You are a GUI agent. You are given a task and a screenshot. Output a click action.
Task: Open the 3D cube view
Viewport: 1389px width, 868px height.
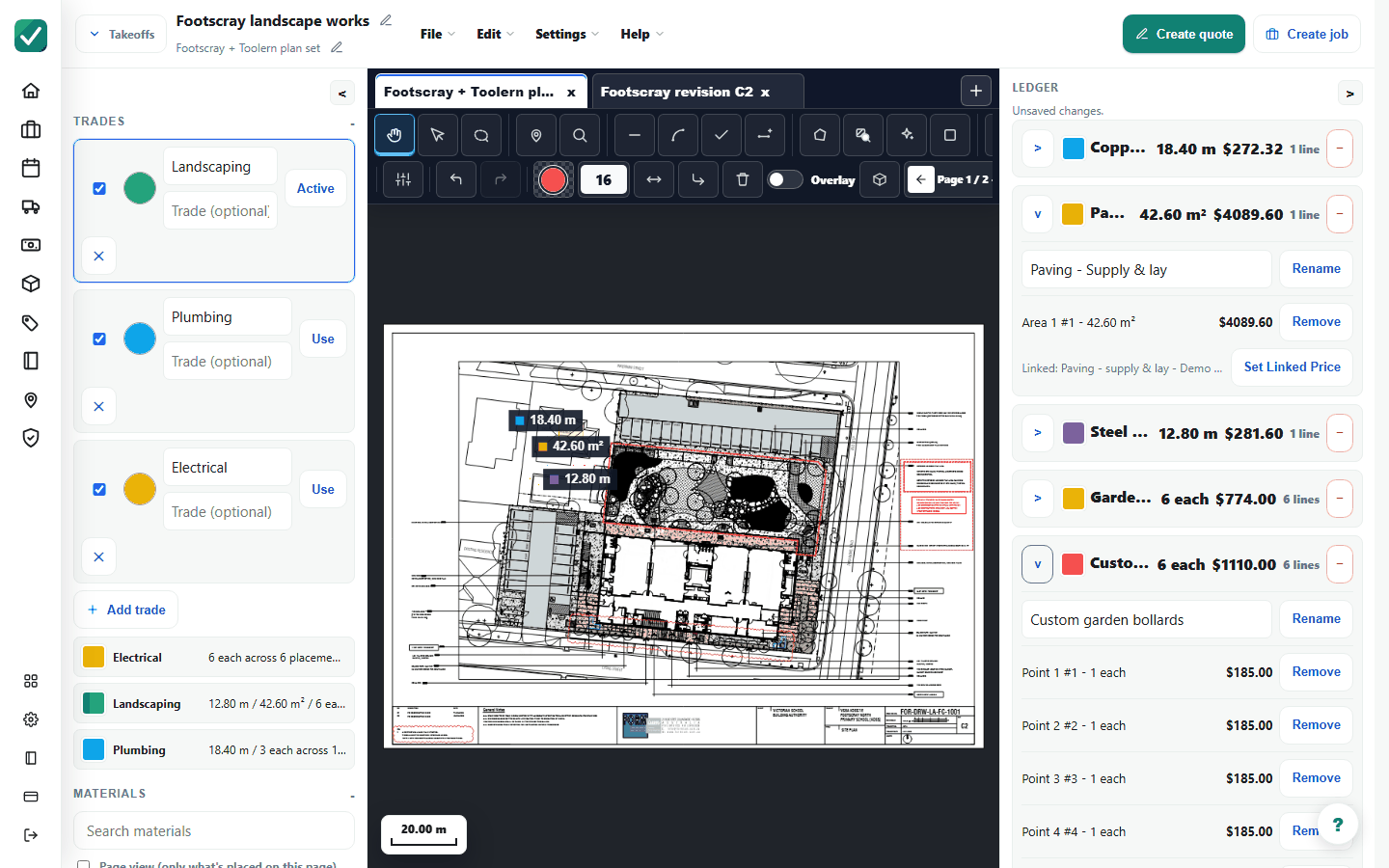(x=880, y=179)
